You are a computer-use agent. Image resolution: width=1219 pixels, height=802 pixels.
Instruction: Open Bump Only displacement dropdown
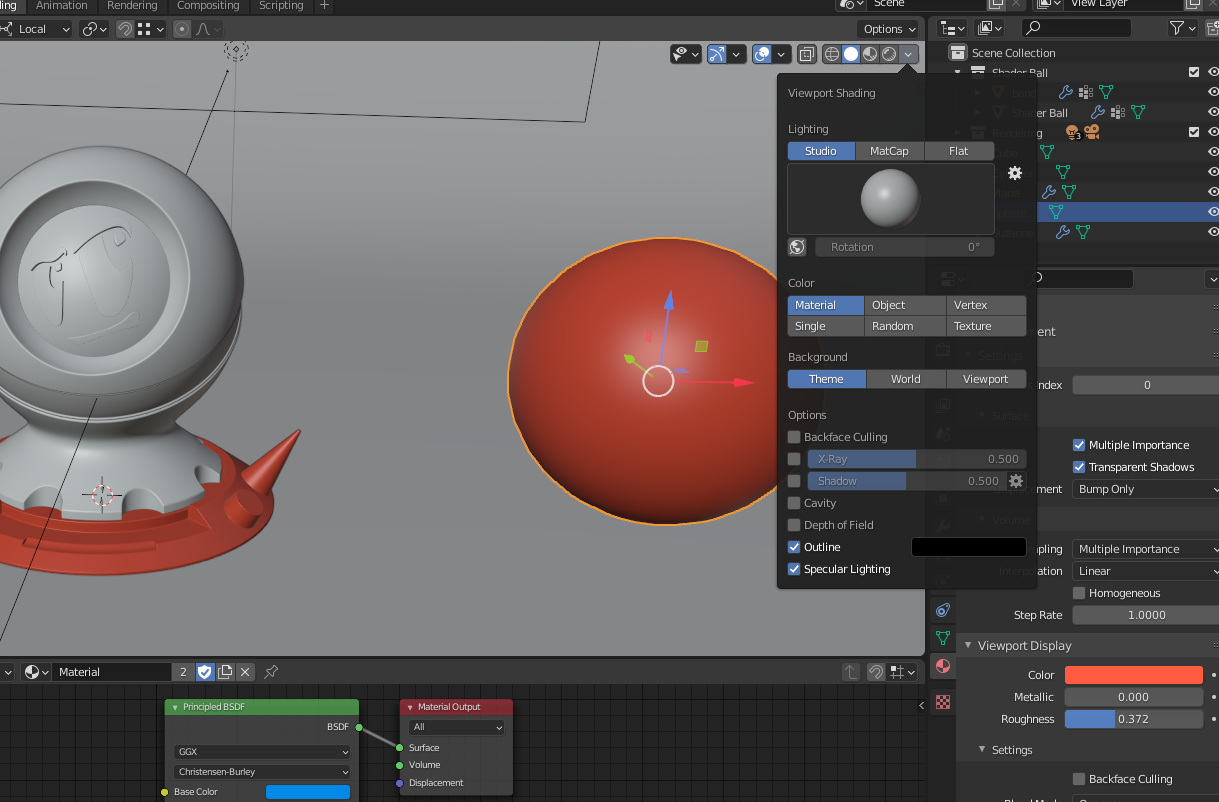1146,489
